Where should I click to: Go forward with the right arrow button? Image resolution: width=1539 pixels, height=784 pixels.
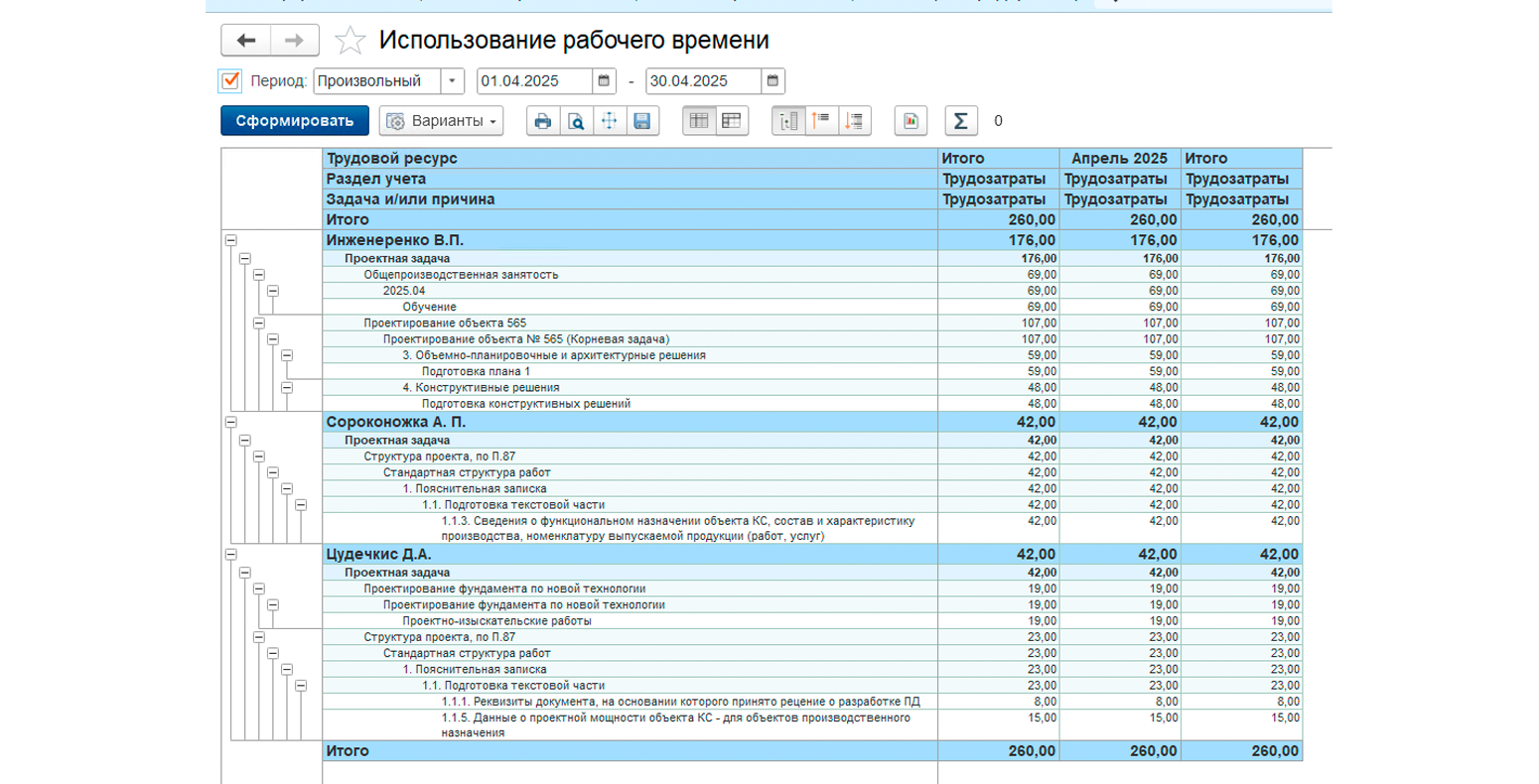295,41
